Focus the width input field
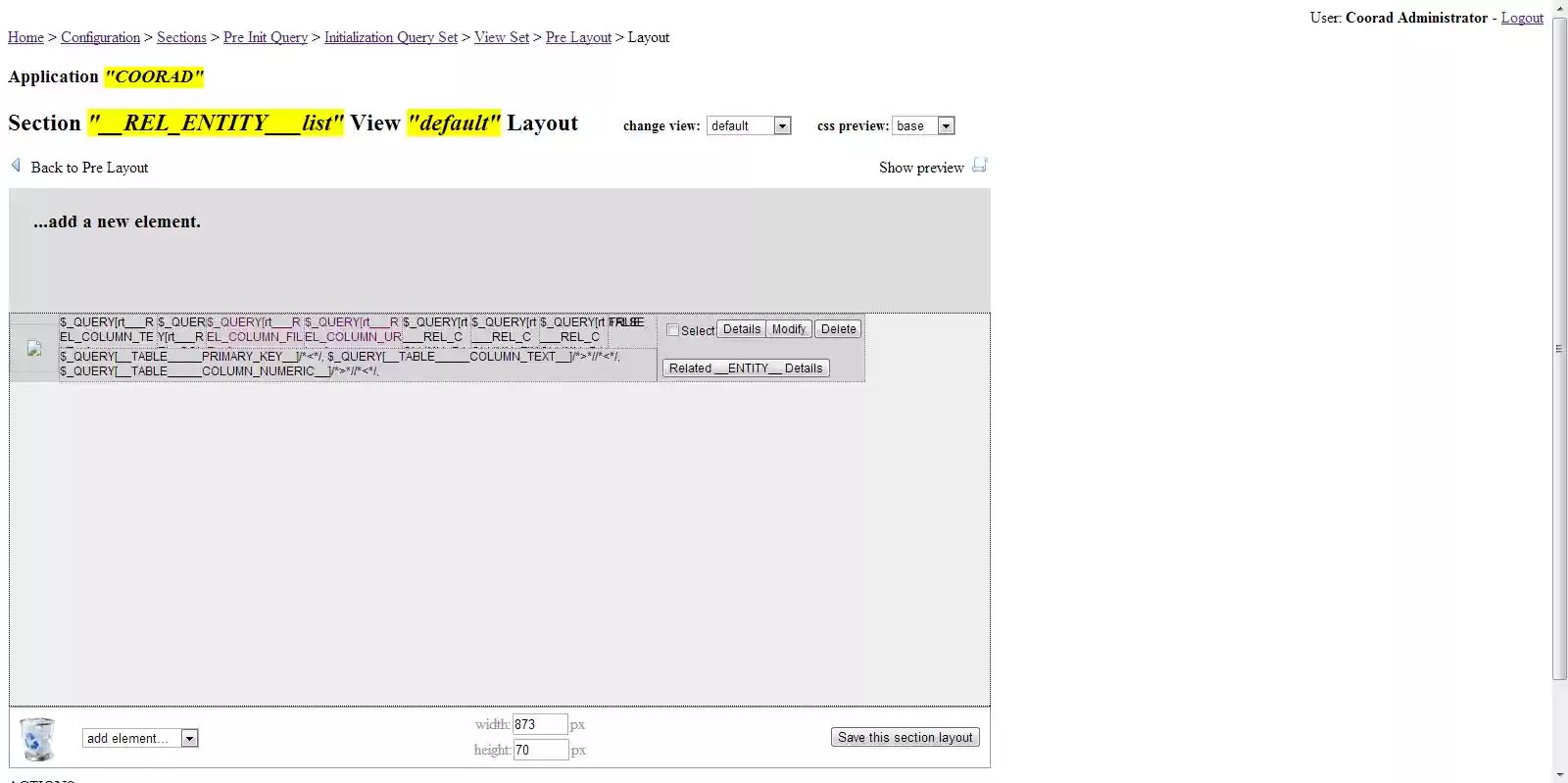The width and height of the screenshot is (1568, 783). click(x=540, y=724)
